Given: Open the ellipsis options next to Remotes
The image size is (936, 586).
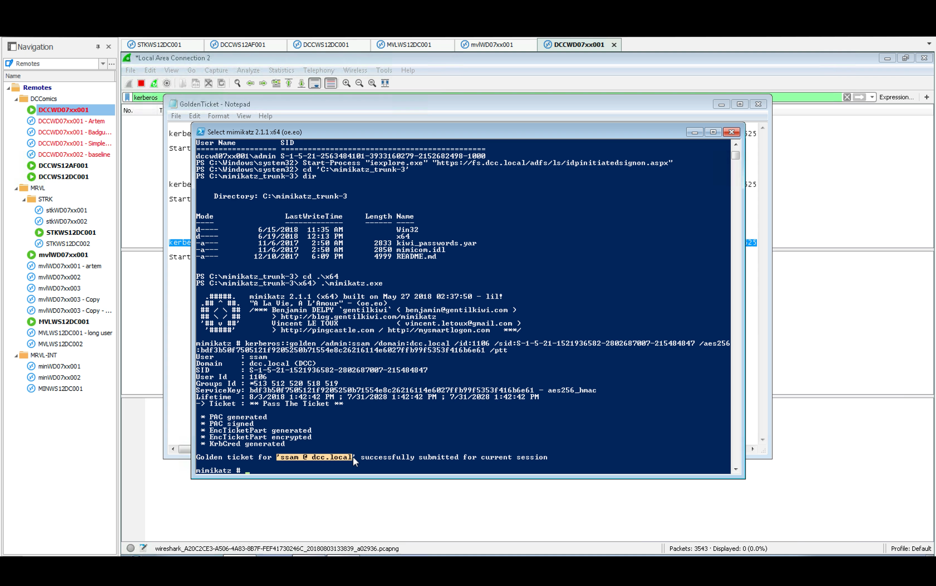Looking at the screenshot, I should click(x=112, y=63).
